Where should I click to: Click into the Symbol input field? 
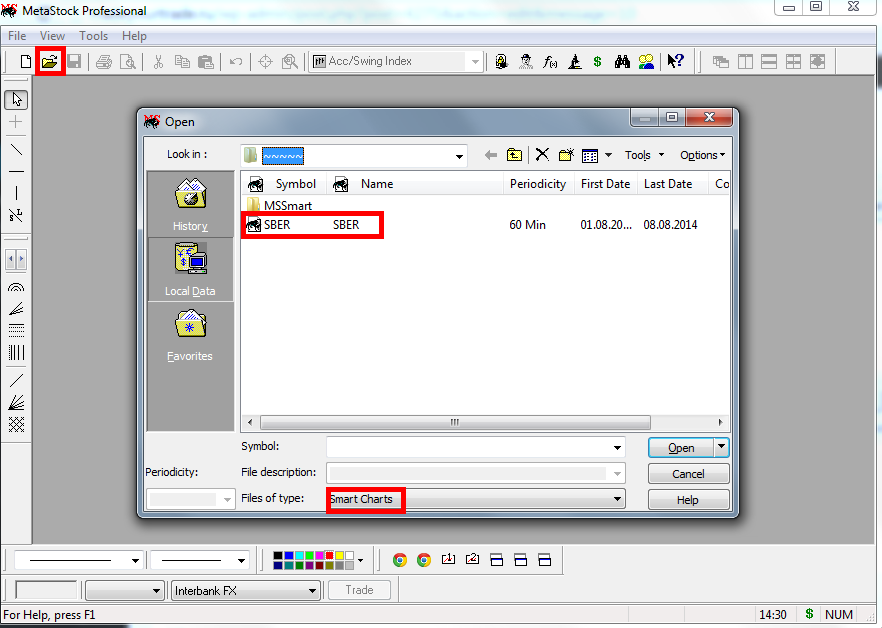[469, 448]
